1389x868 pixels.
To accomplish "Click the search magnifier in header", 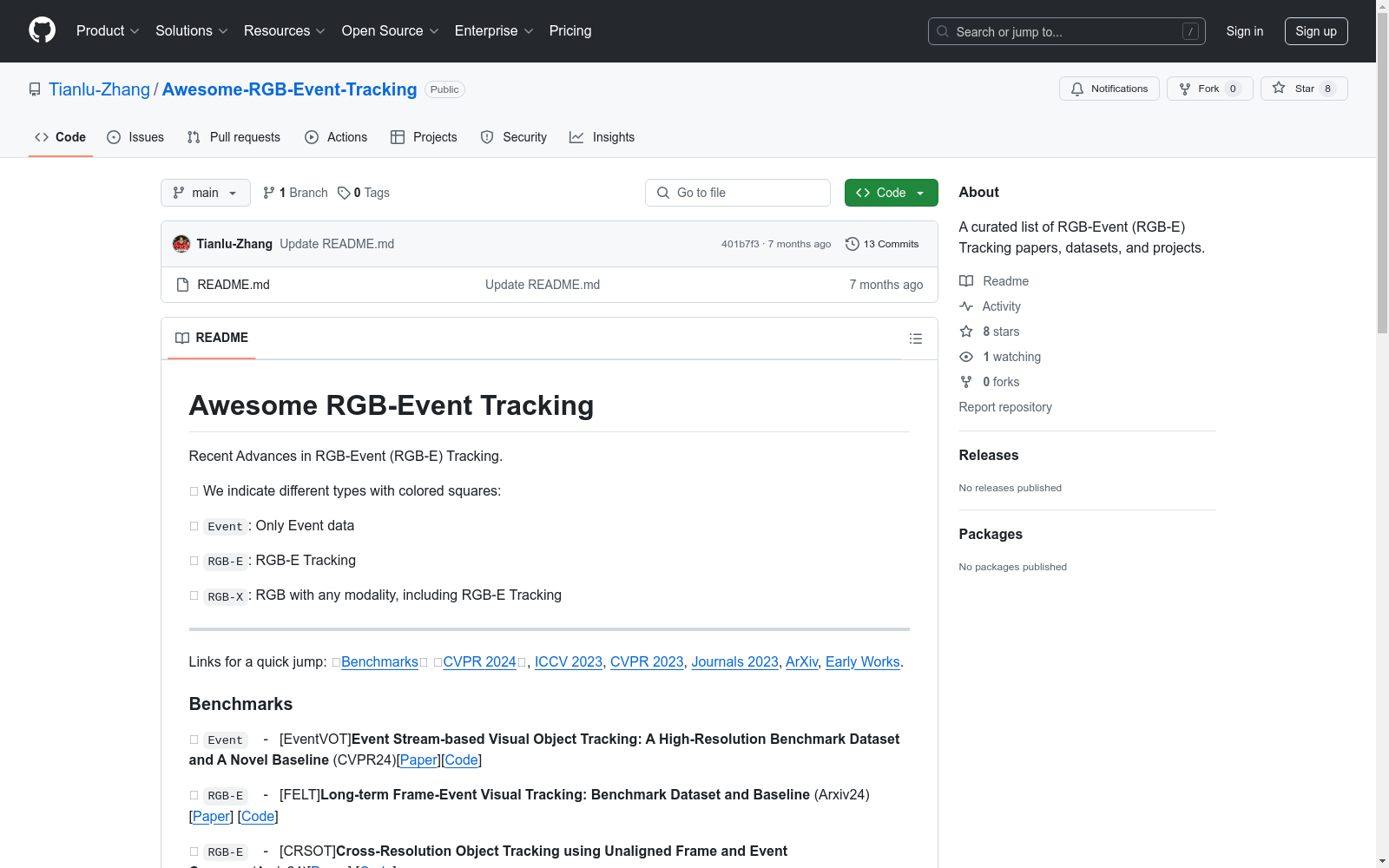I will coord(943,31).
